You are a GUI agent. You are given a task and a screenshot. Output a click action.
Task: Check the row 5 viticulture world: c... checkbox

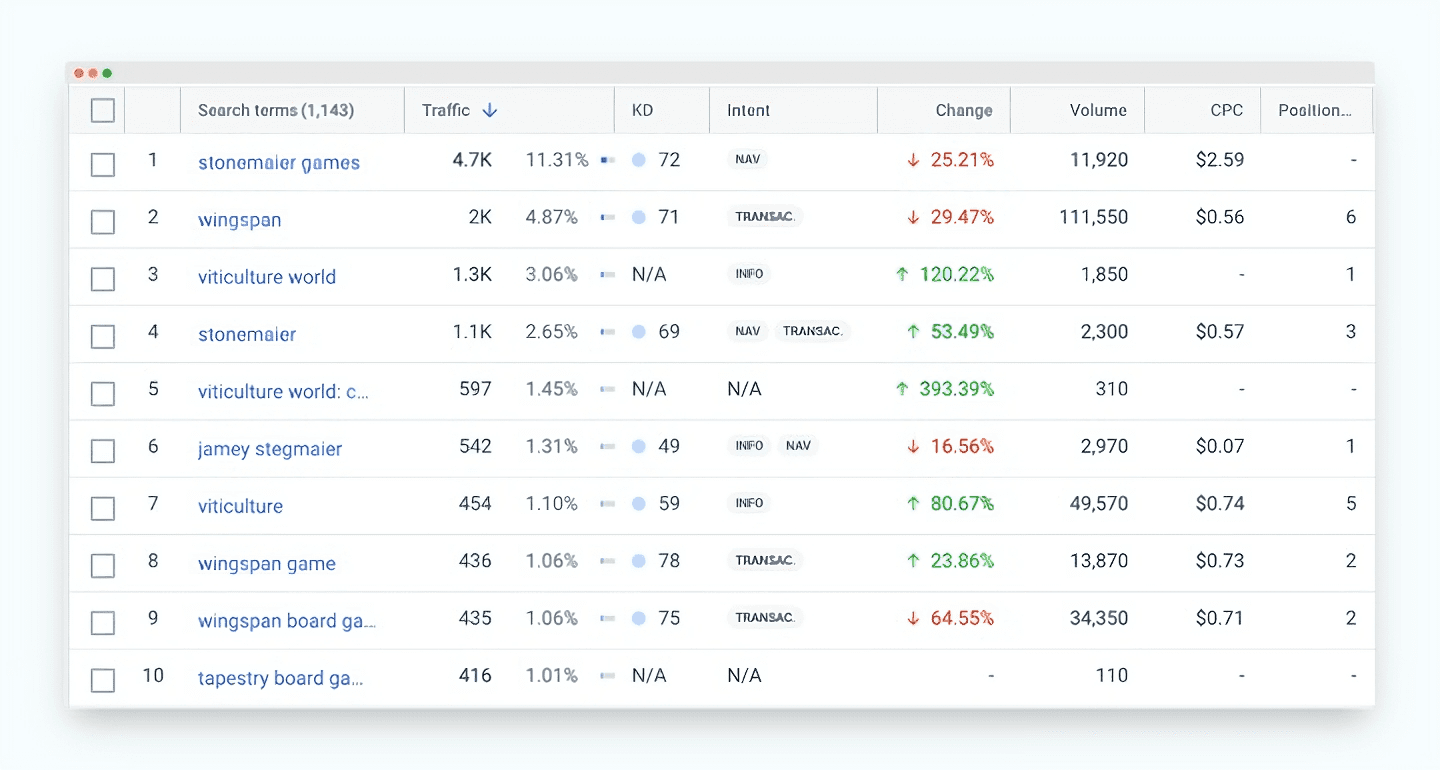click(103, 394)
